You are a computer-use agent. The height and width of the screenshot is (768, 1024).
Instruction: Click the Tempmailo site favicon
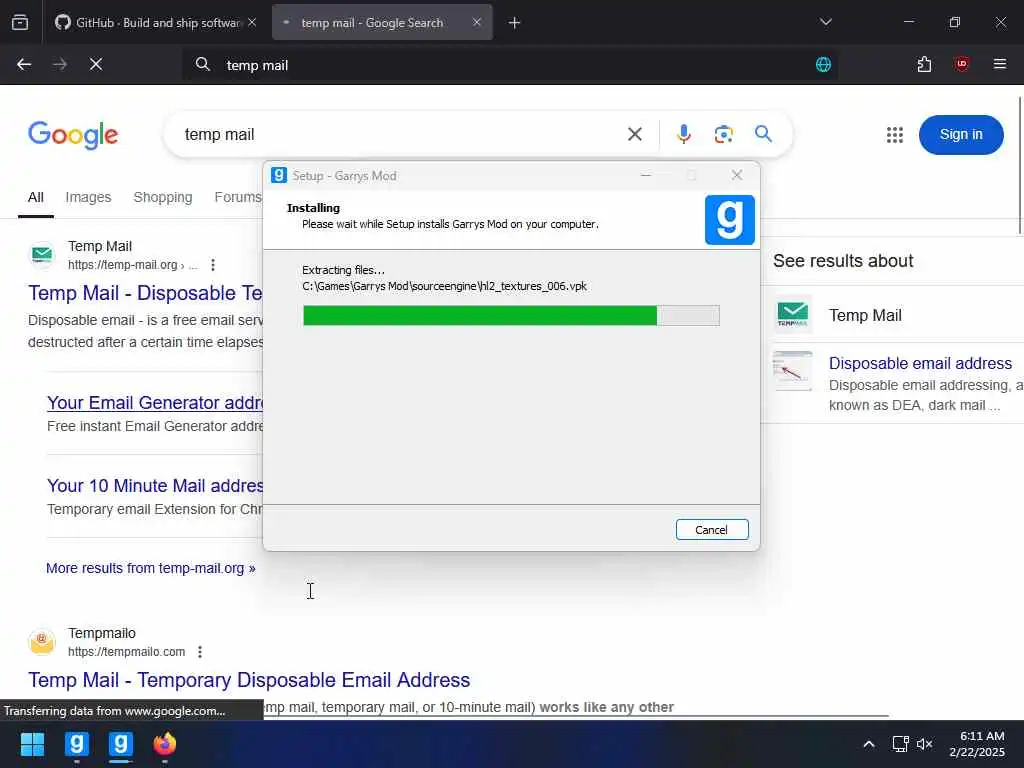tap(42, 642)
